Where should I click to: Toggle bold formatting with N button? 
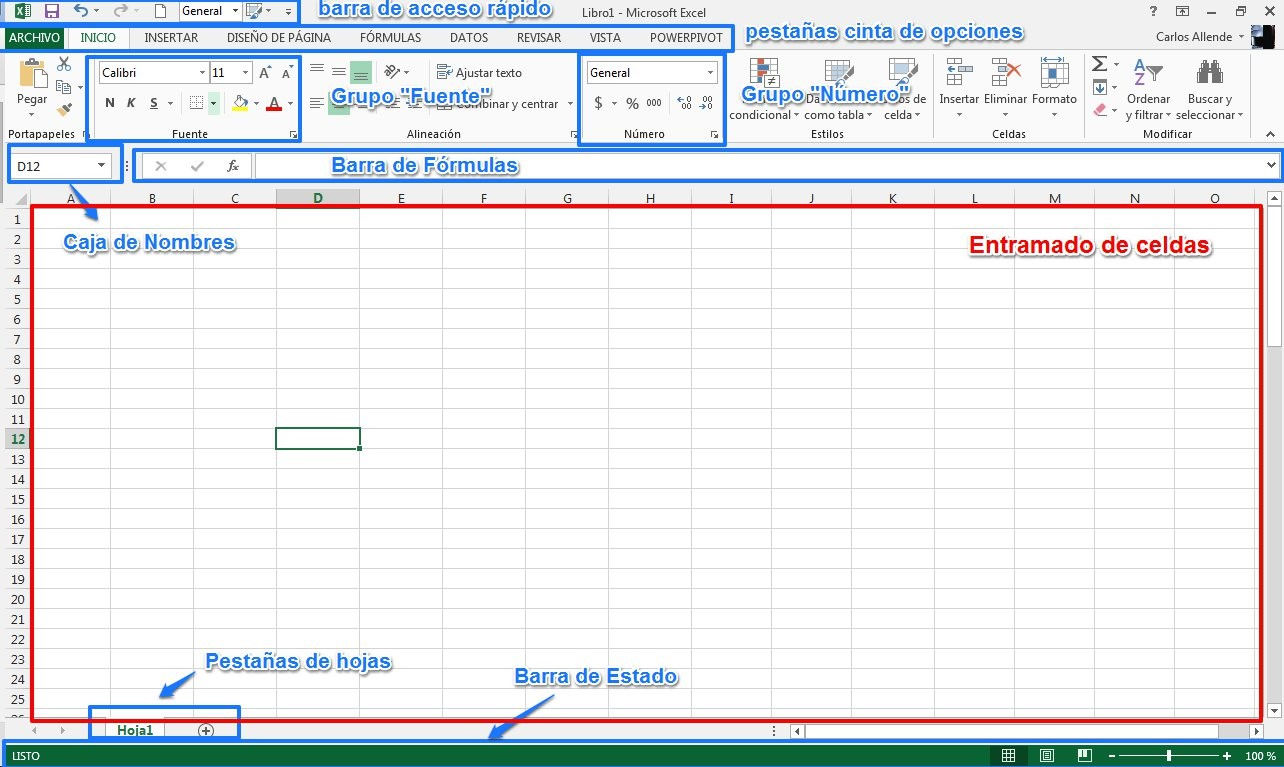coord(109,103)
